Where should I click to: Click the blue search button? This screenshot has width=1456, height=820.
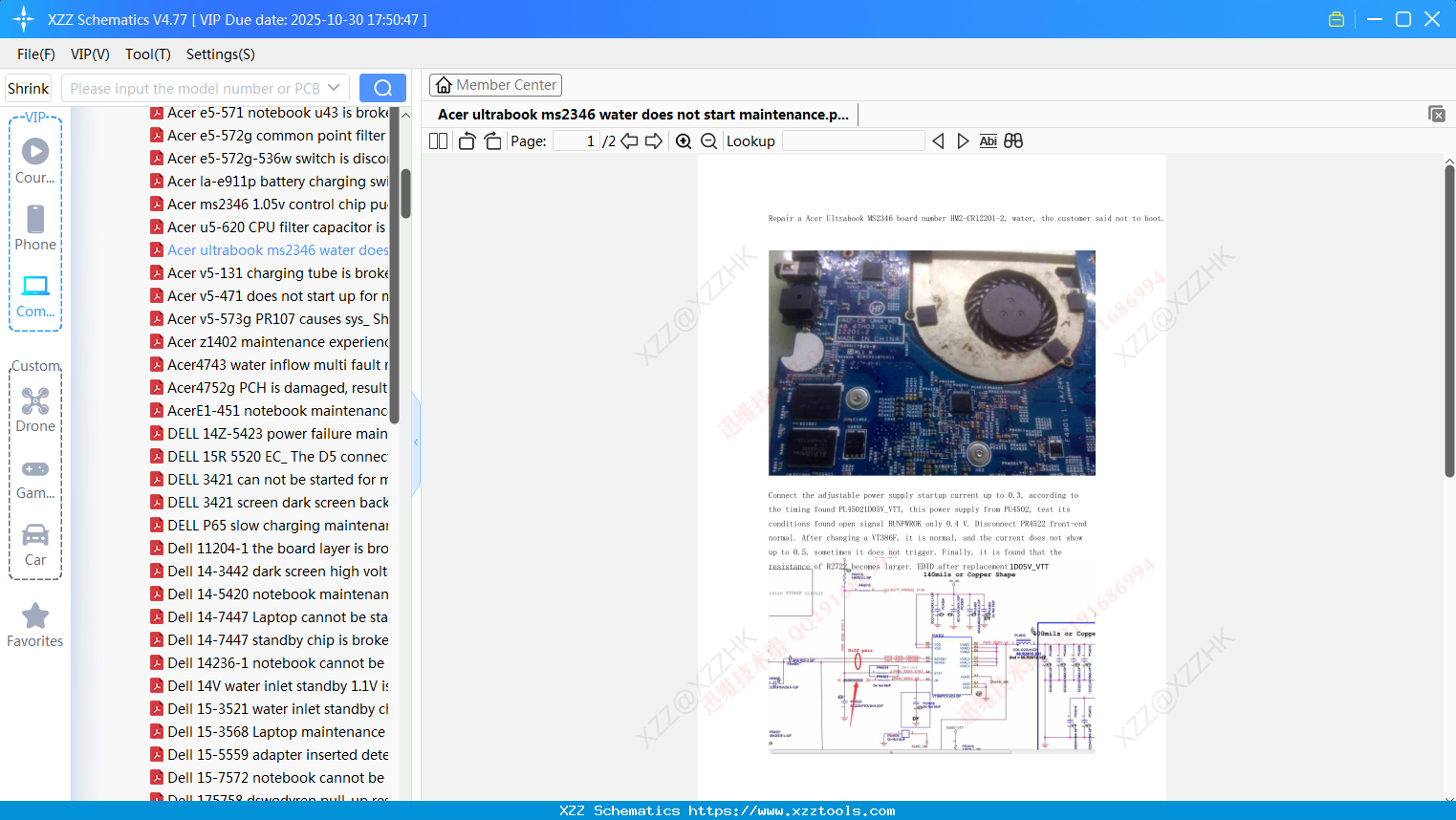382,88
